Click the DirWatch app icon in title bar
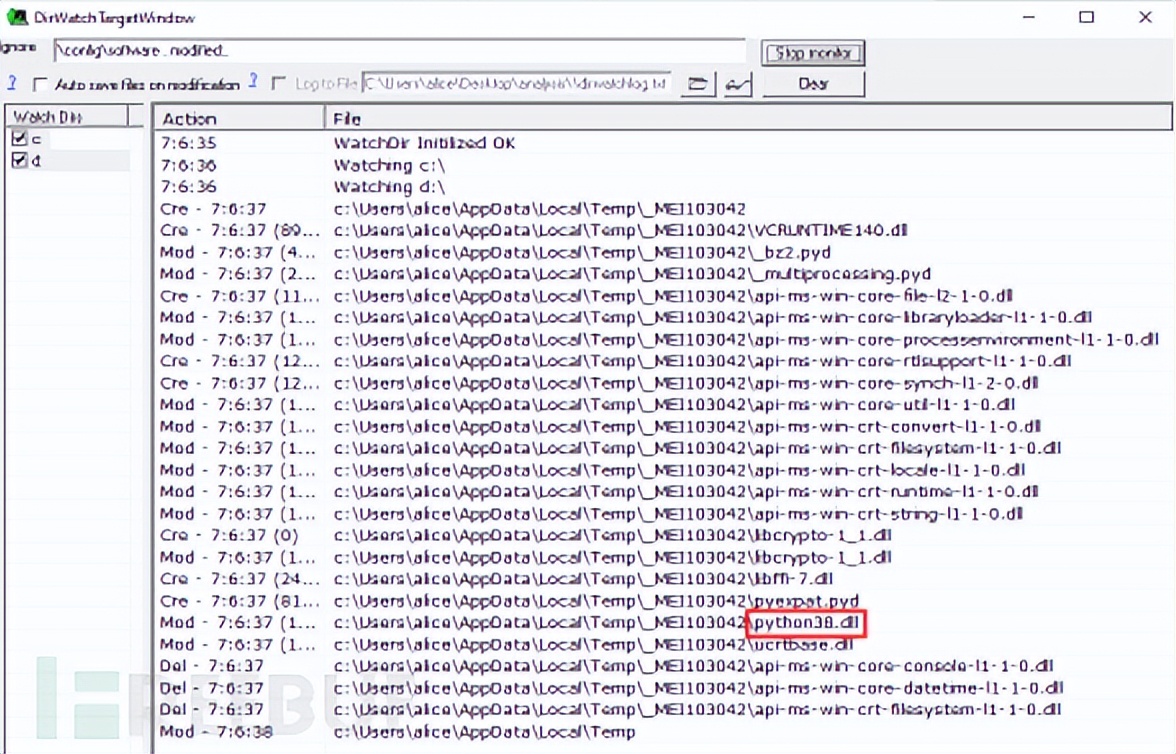This screenshot has height=754, width=1176. (x=16, y=17)
